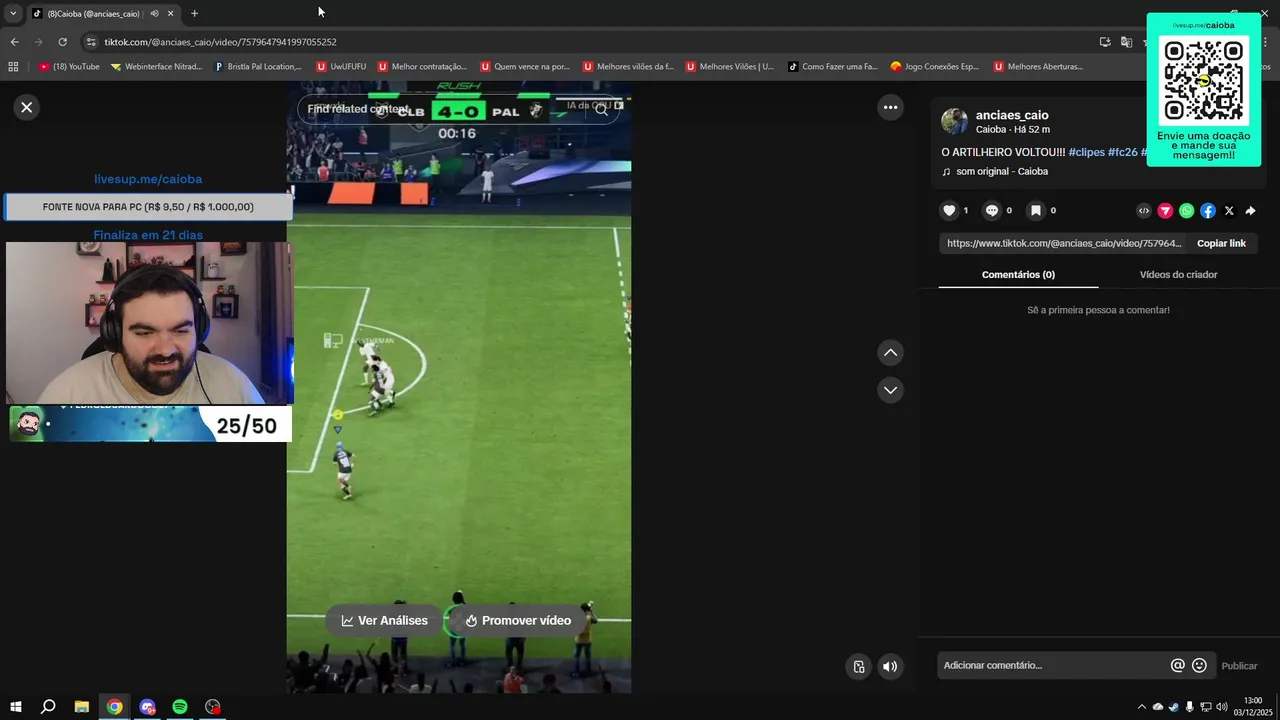Image resolution: width=1280 pixels, height=720 pixels.
Task: Click the Promover vídeo button
Action: [x=518, y=620]
